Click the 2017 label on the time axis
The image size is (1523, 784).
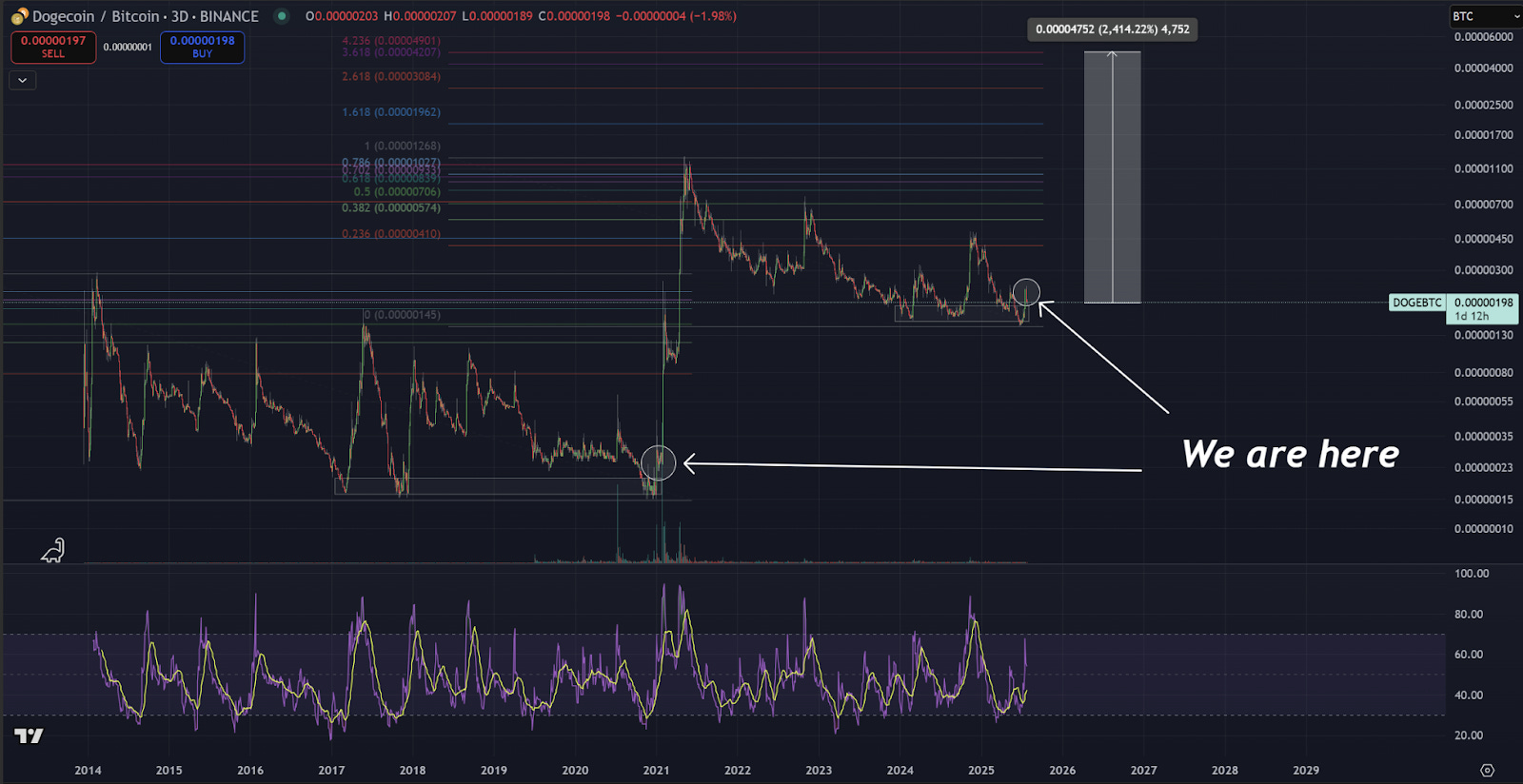tap(331, 771)
